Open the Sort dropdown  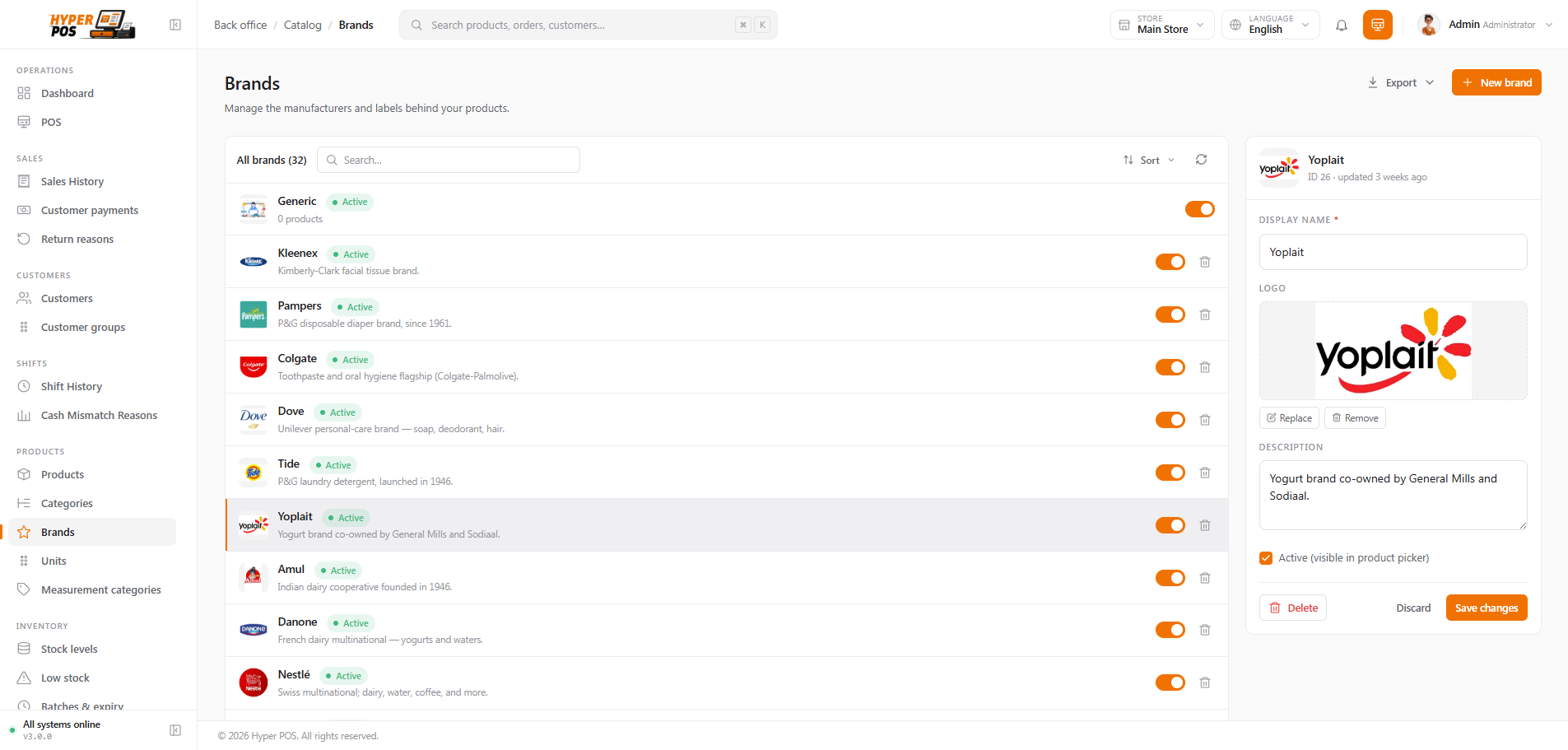[x=1149, y=160]
